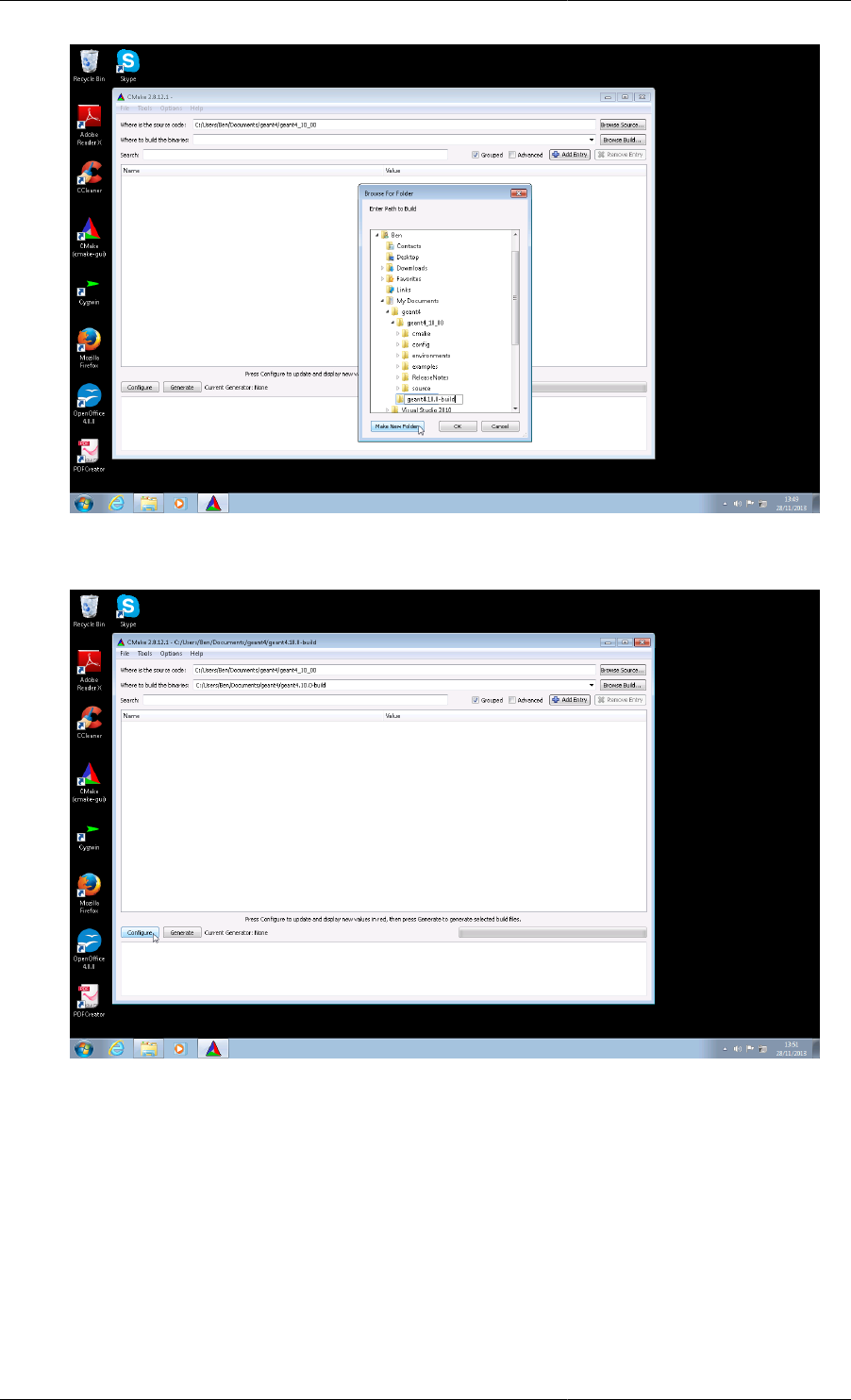
Task: Select the Desktop folder in the tree
Action: coord(408,257)
